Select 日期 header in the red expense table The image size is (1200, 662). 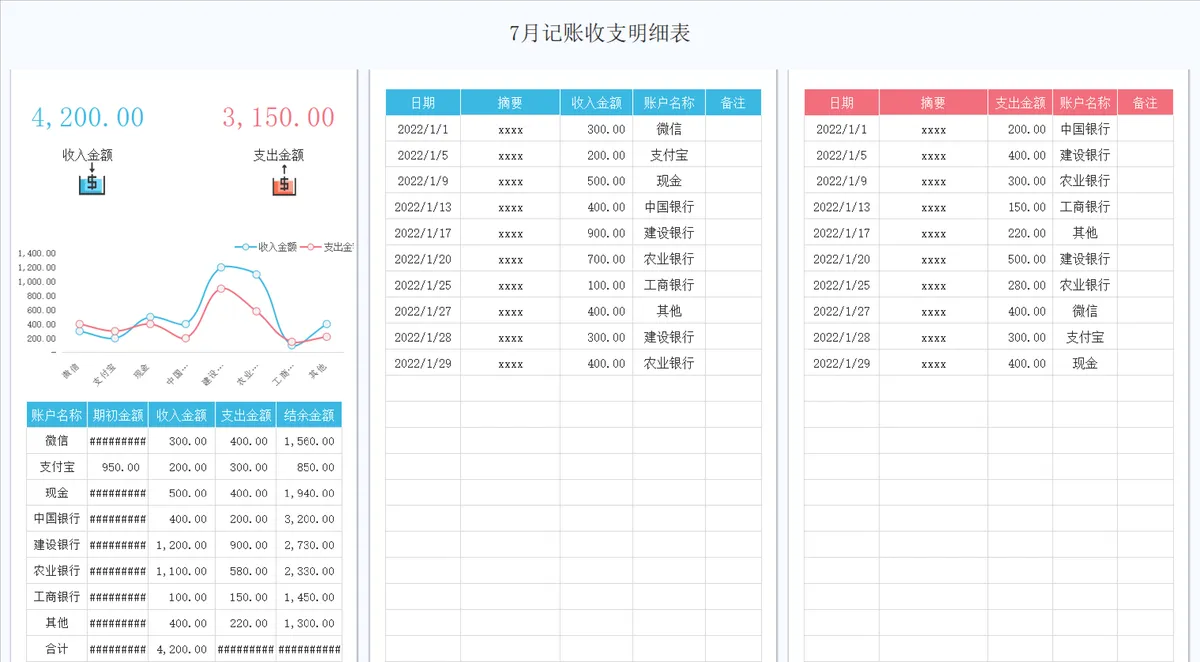click(842, 102)
